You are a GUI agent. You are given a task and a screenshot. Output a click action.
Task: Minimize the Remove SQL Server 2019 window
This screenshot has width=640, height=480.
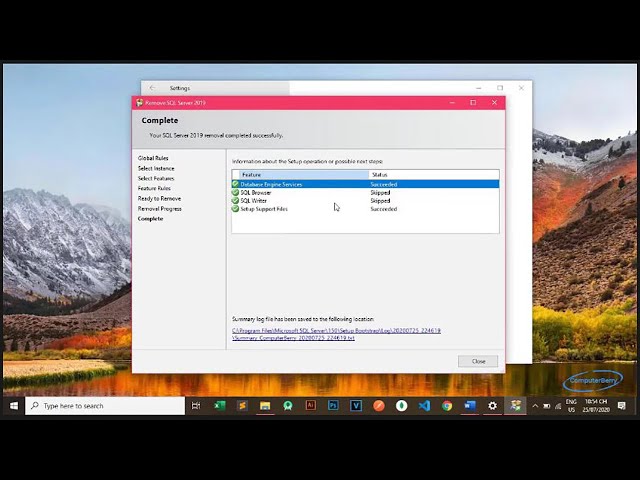(452, 103)
